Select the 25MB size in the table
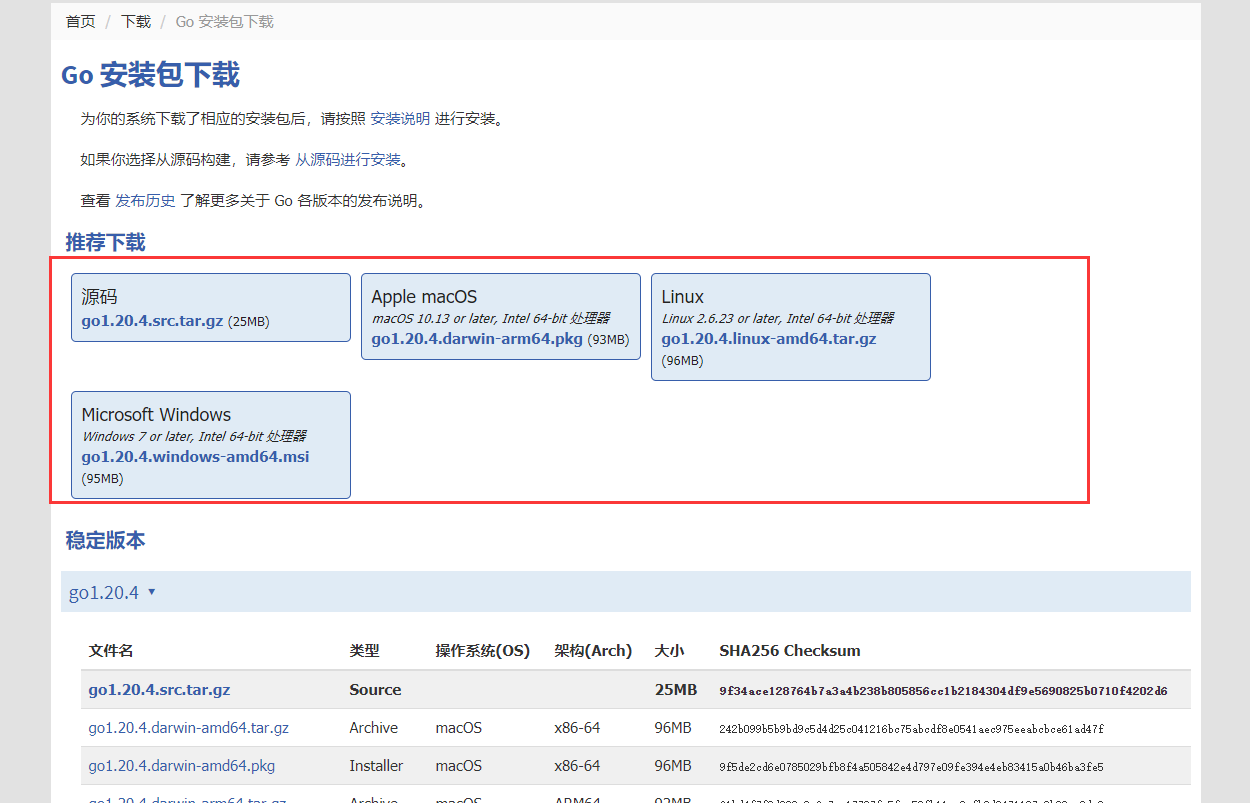The image size is (1250, 803). click(x=676, y=690)
